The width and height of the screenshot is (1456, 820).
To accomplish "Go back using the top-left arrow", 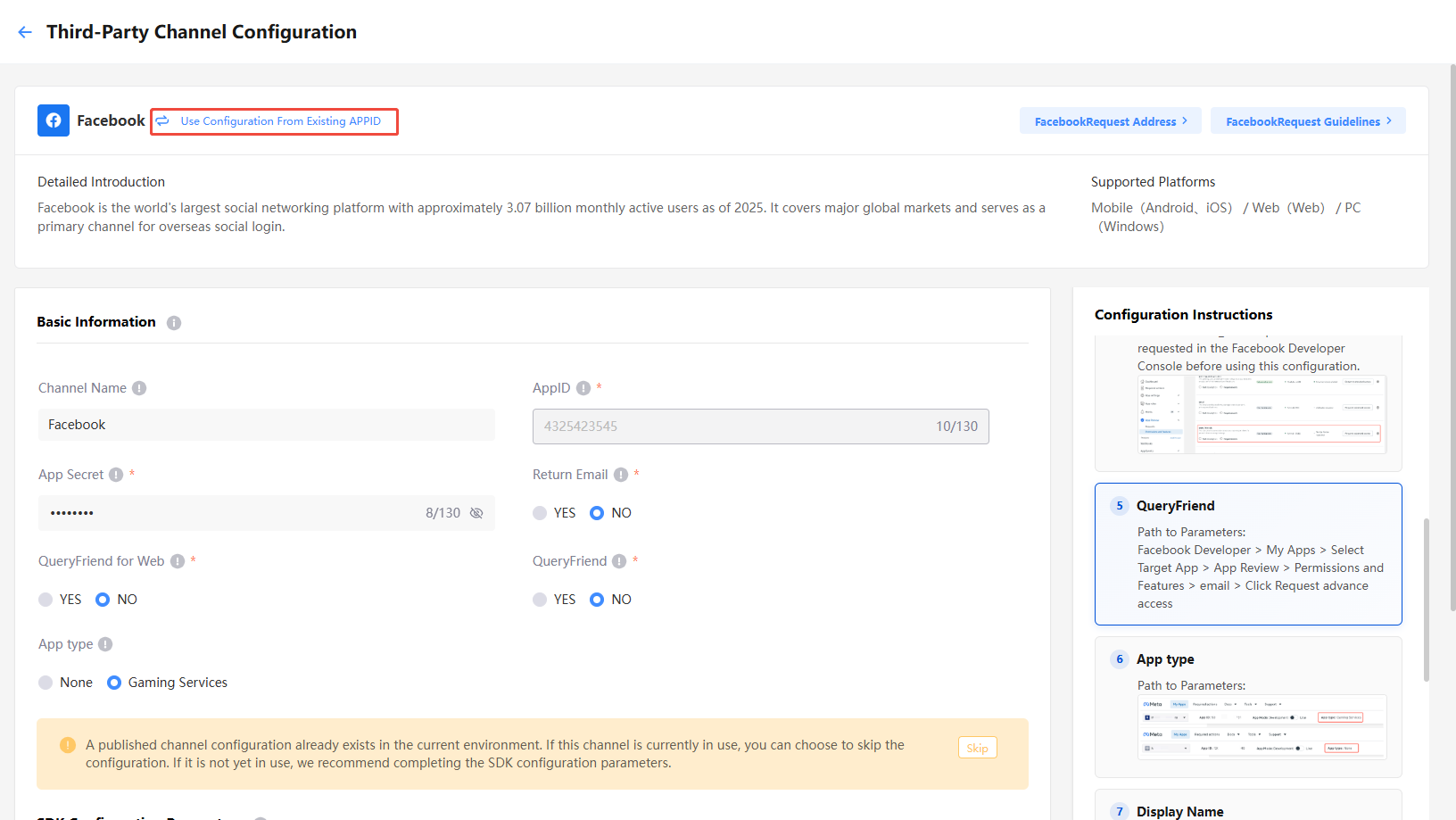I will pos(25,32).
